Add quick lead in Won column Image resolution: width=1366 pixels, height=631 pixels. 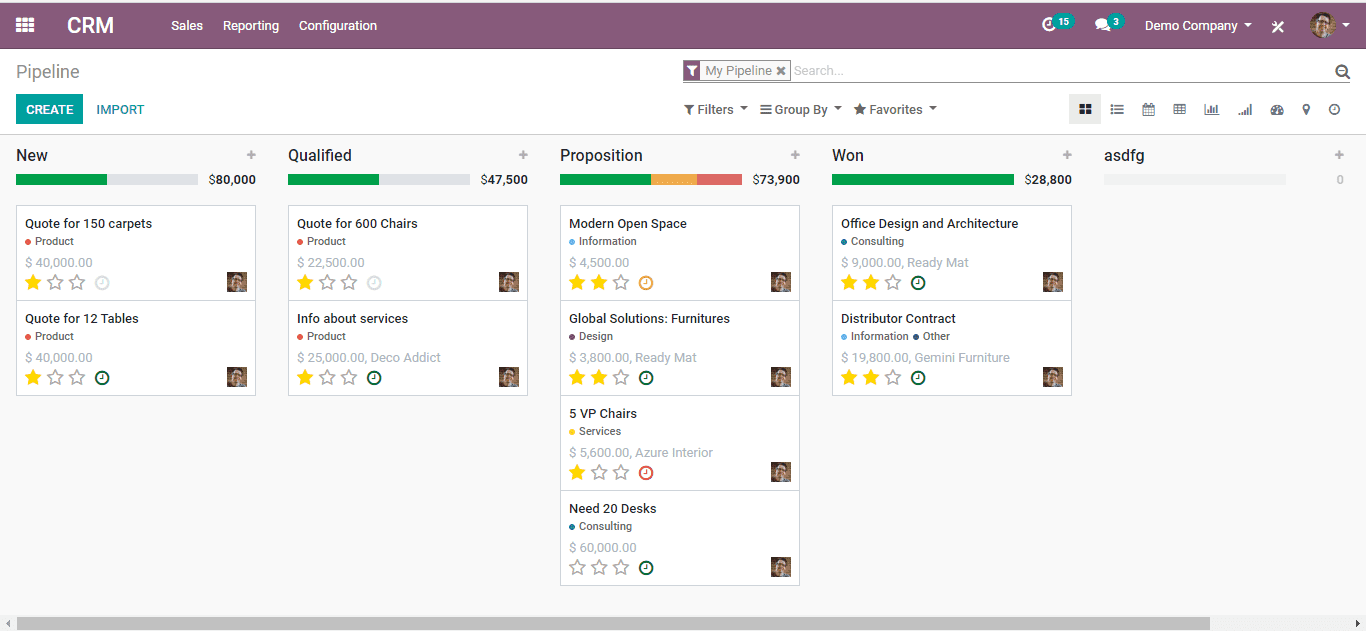click(1067, 155)
